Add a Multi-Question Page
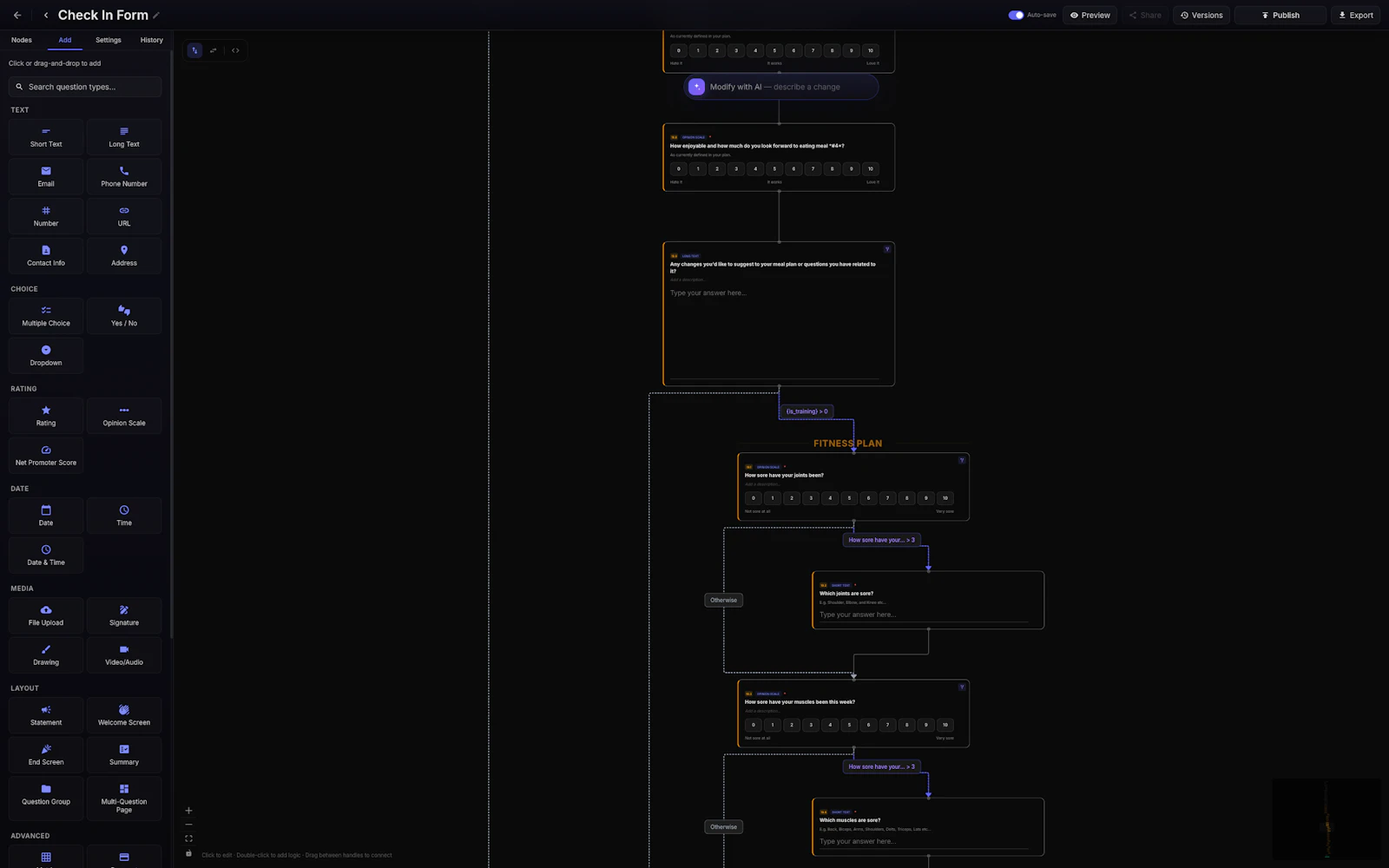1389x868 pixels. coord(124,799)
